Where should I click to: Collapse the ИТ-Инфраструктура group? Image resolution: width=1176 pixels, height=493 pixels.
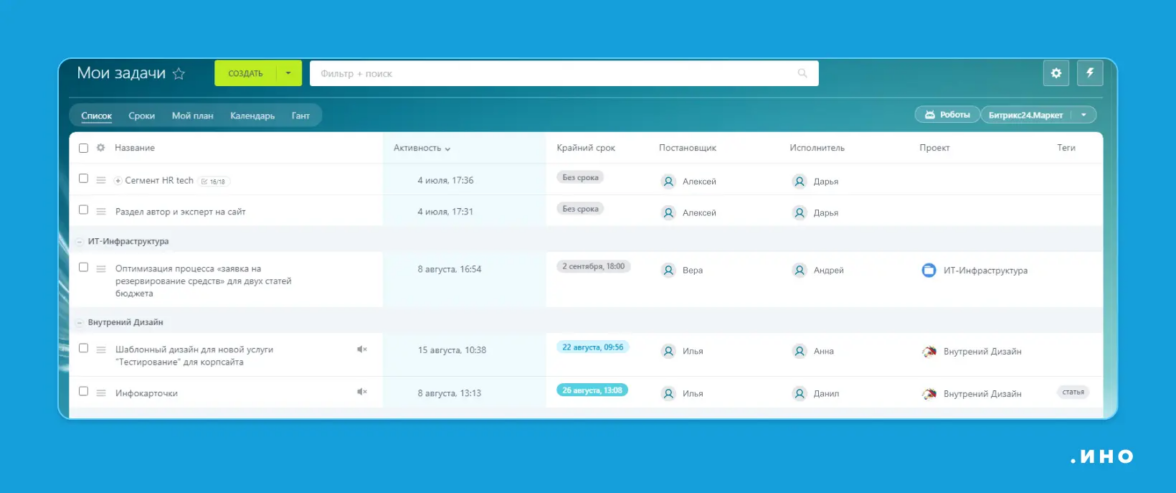(80, 242)
